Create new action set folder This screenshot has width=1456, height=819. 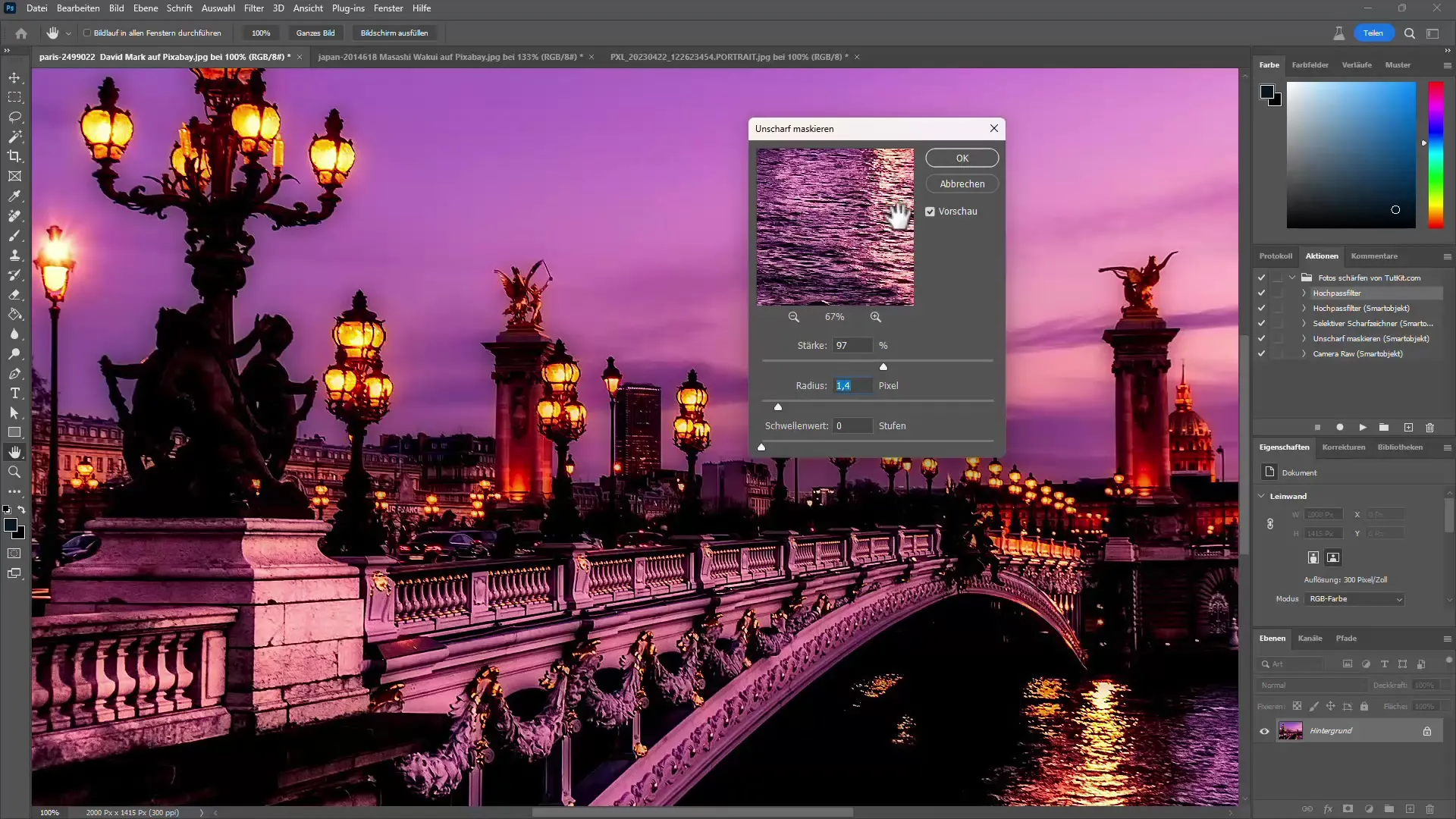point(1384,428)
